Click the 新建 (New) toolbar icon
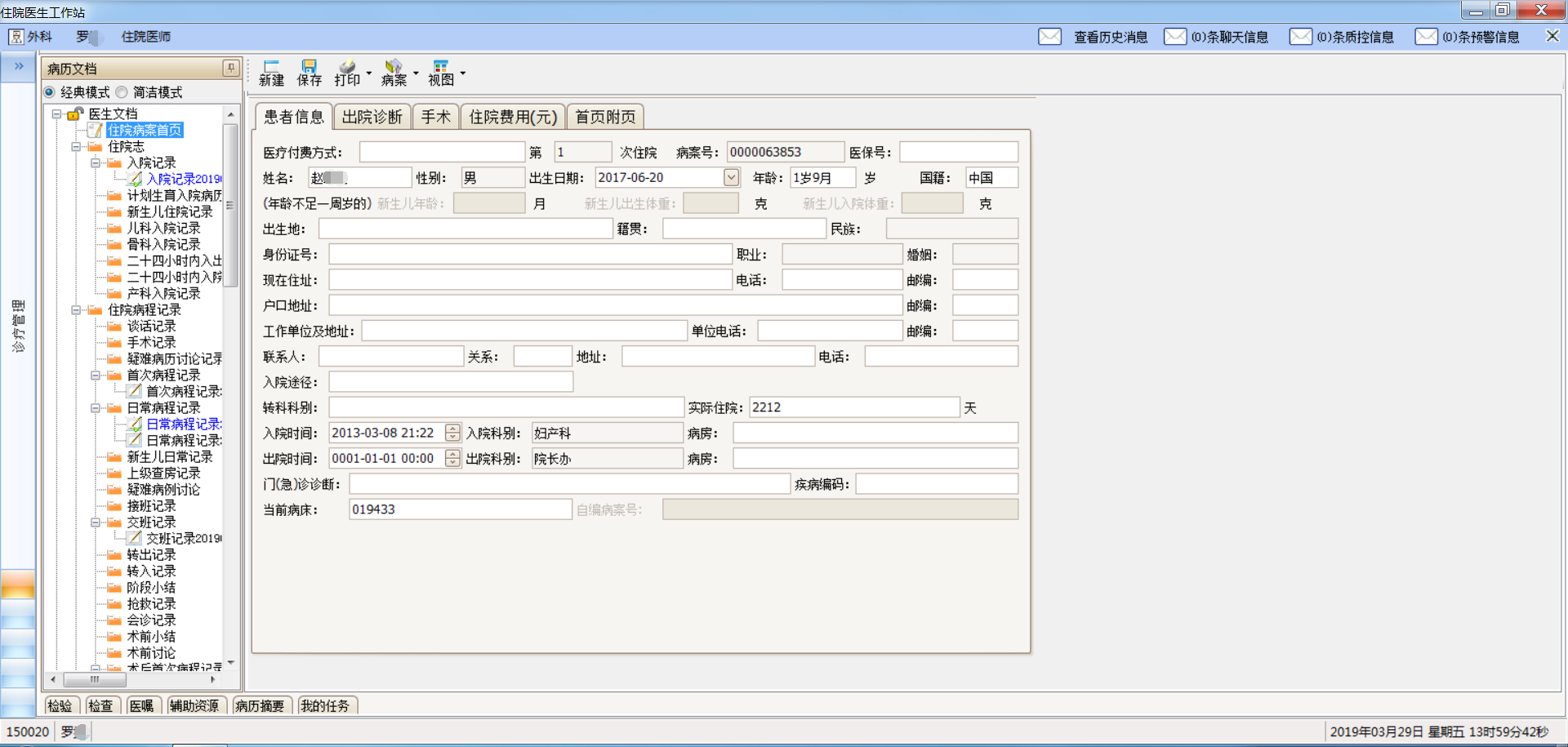The image size is (1568, 747). coord(271,73)
